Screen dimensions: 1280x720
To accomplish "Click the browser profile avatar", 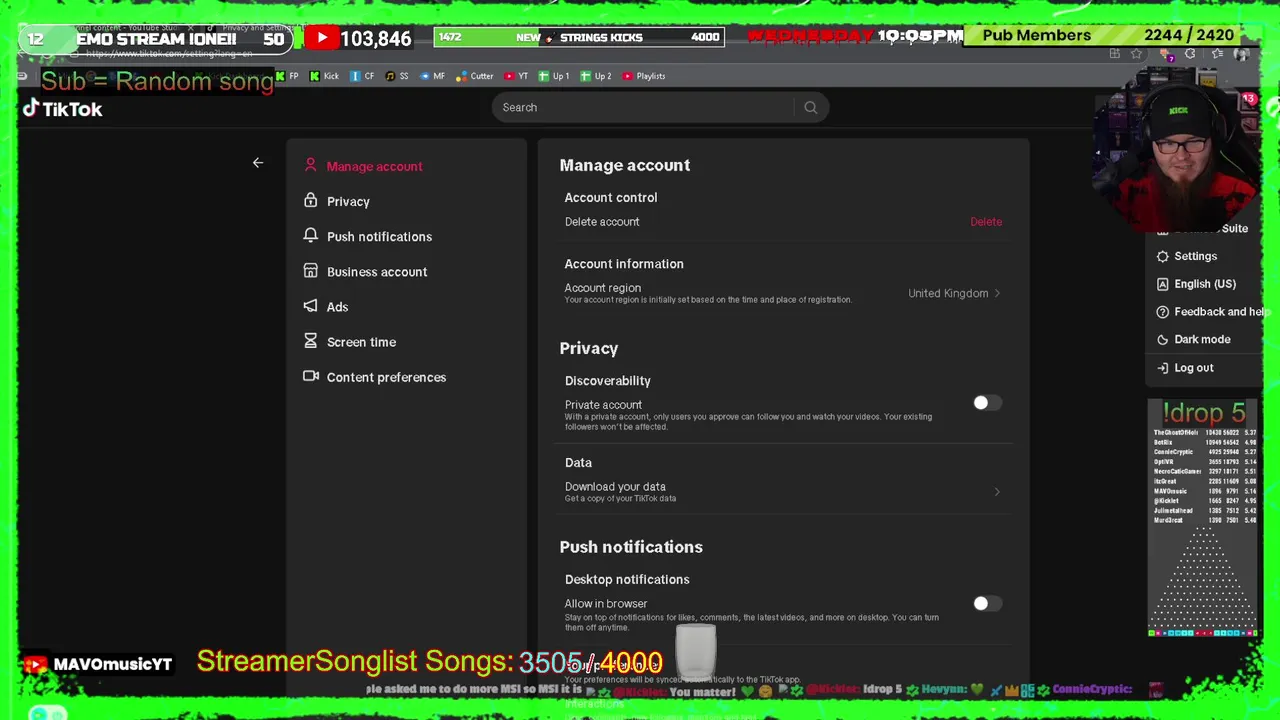I will point(1241,54).
